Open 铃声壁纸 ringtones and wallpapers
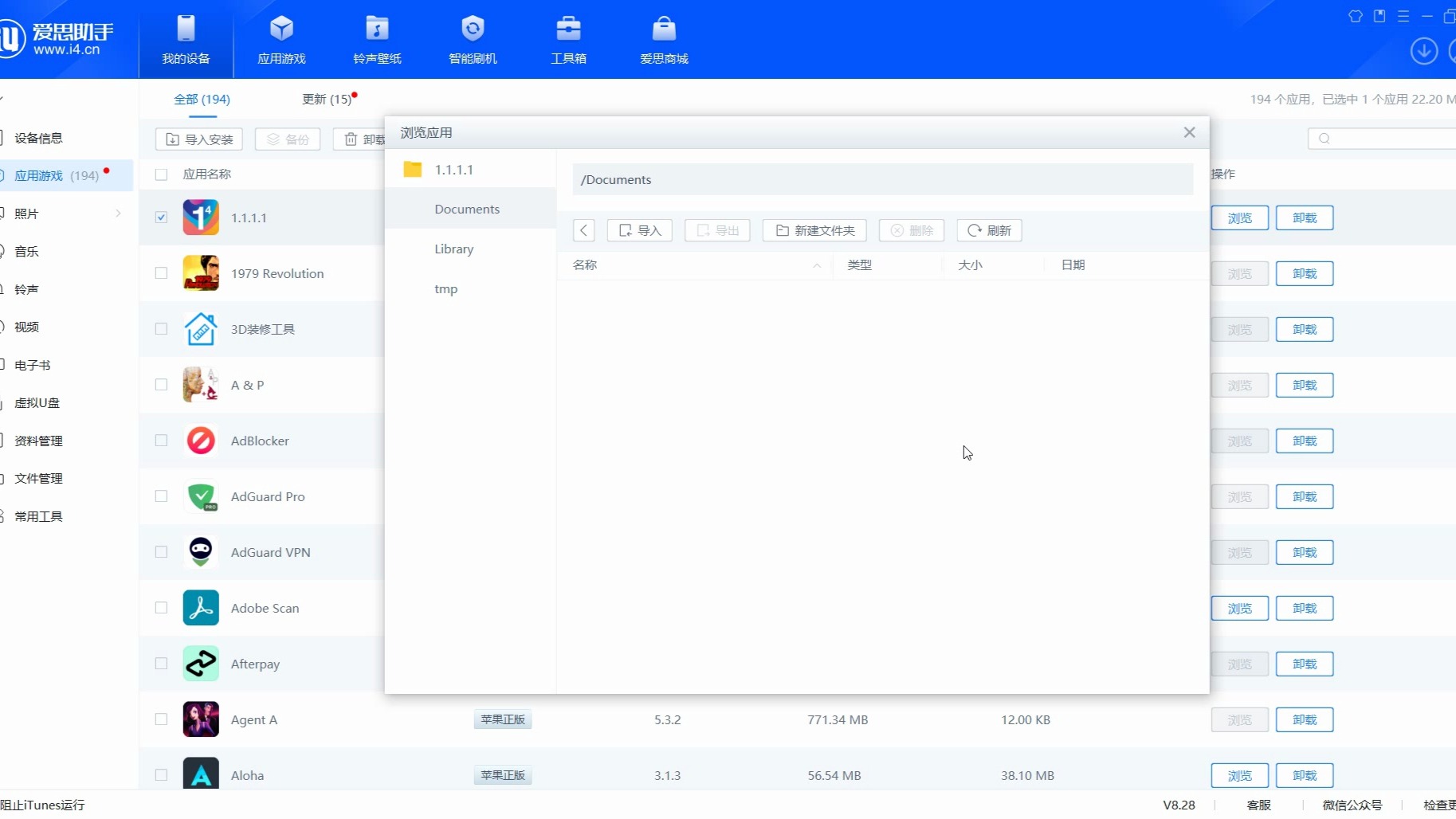1456x819 pixels. tap(377, 40)
